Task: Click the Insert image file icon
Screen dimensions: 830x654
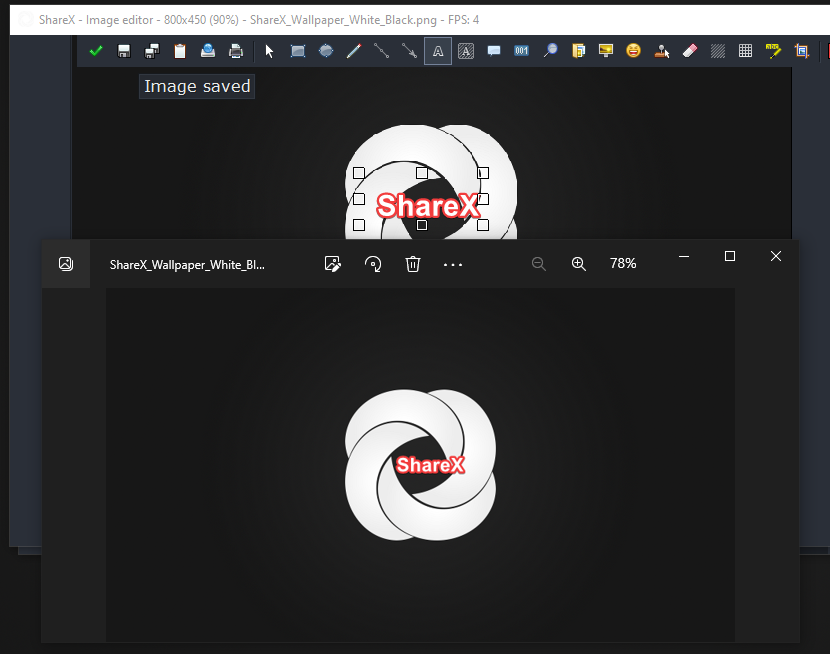Action: click(579, 51)
